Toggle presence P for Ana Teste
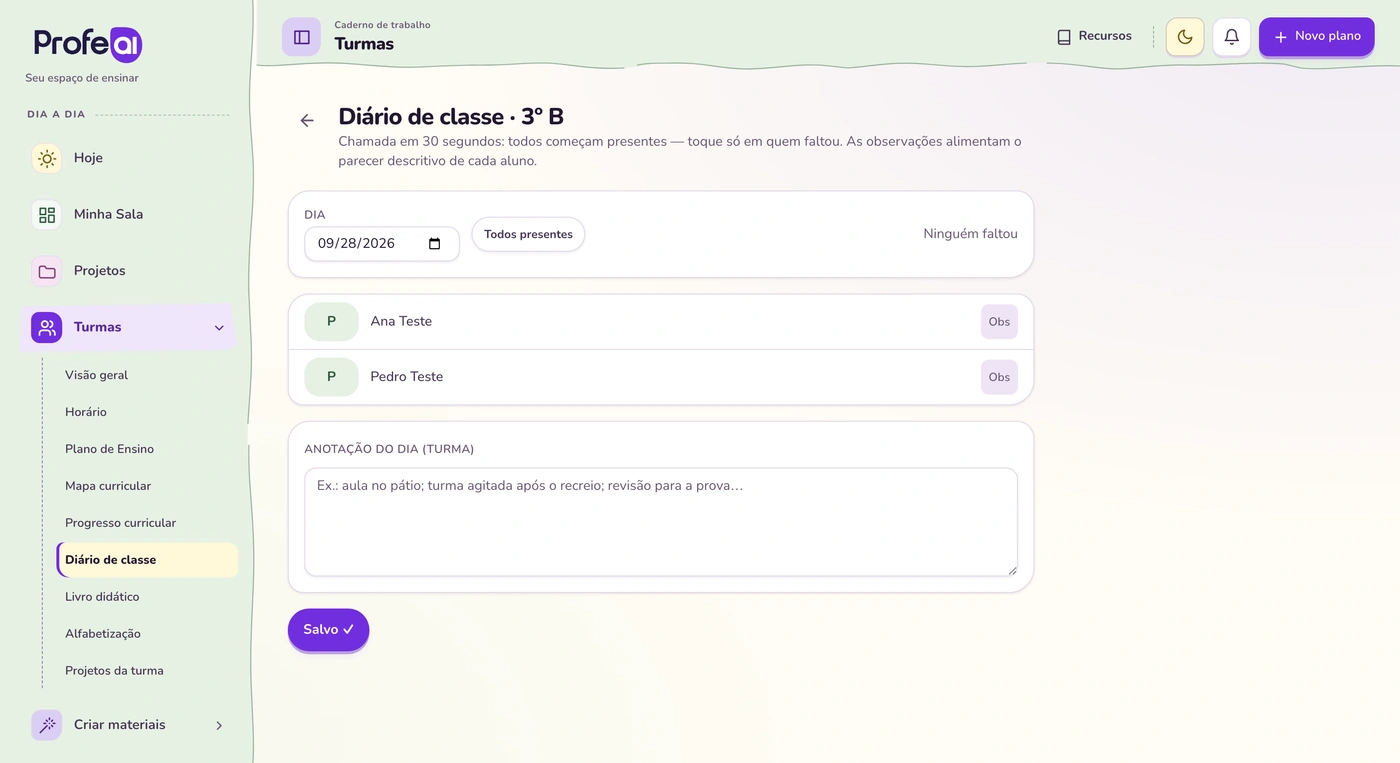This screenshot has width=1400, height=763. pos(331,322)
